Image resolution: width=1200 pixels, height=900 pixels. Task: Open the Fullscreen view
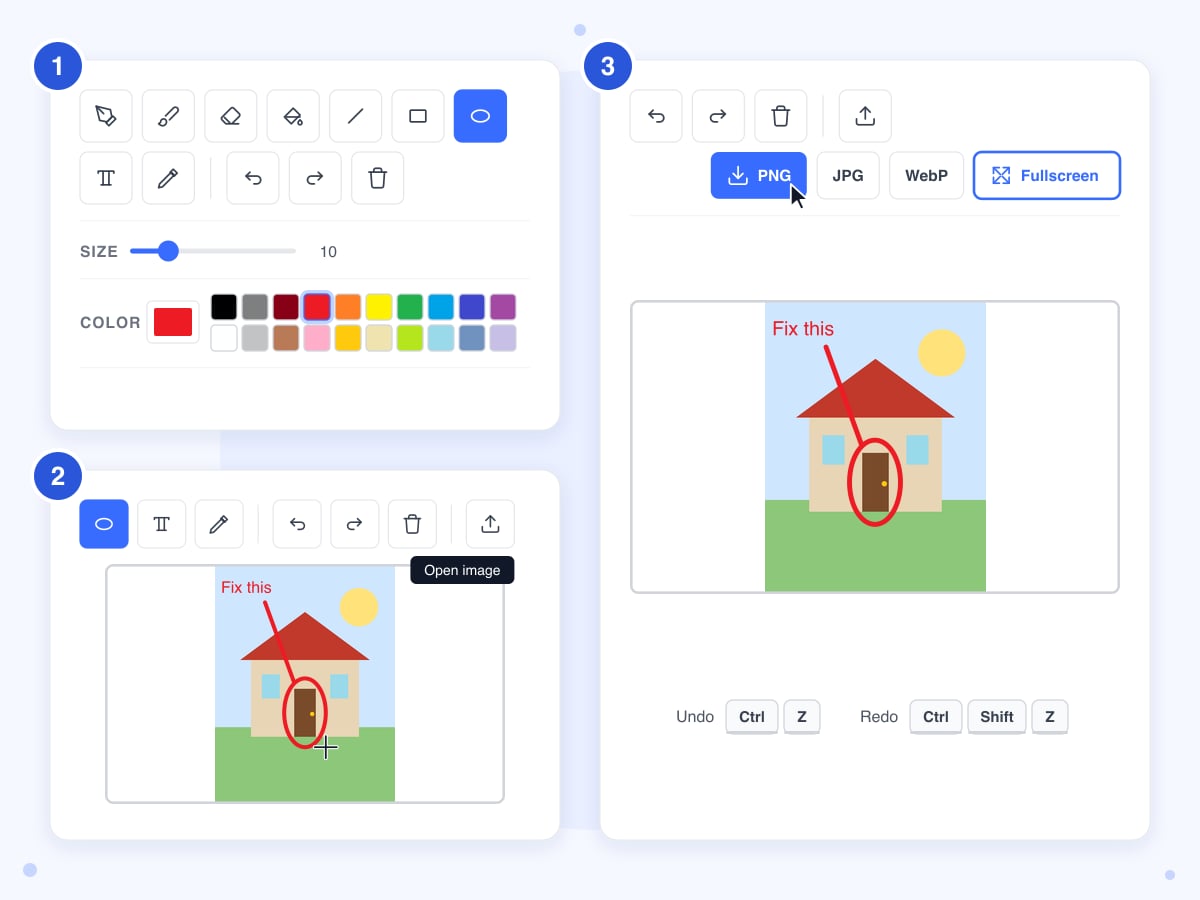[x=1047, y=175]
